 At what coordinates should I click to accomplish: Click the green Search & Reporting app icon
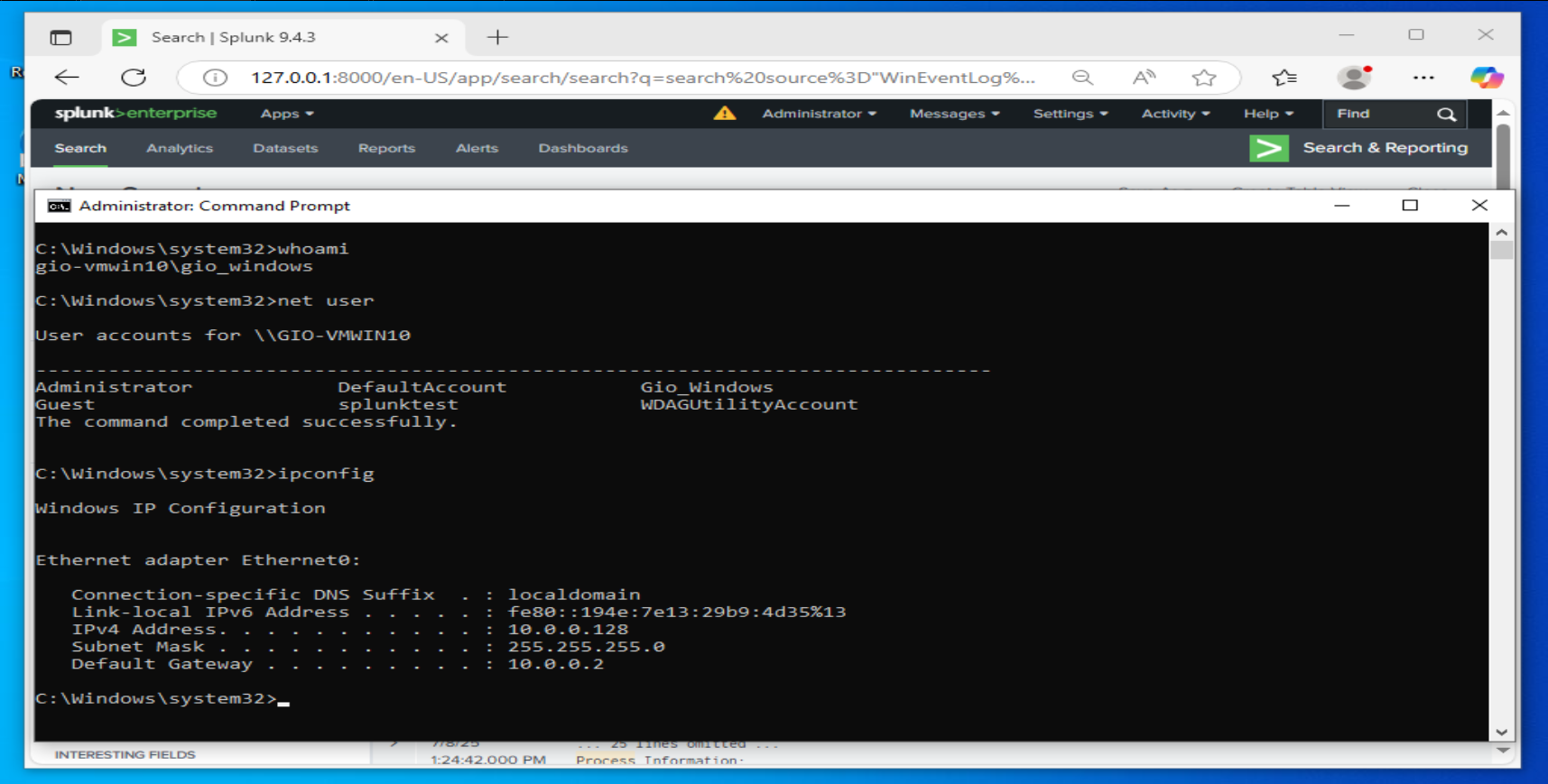pos(1268,148)
